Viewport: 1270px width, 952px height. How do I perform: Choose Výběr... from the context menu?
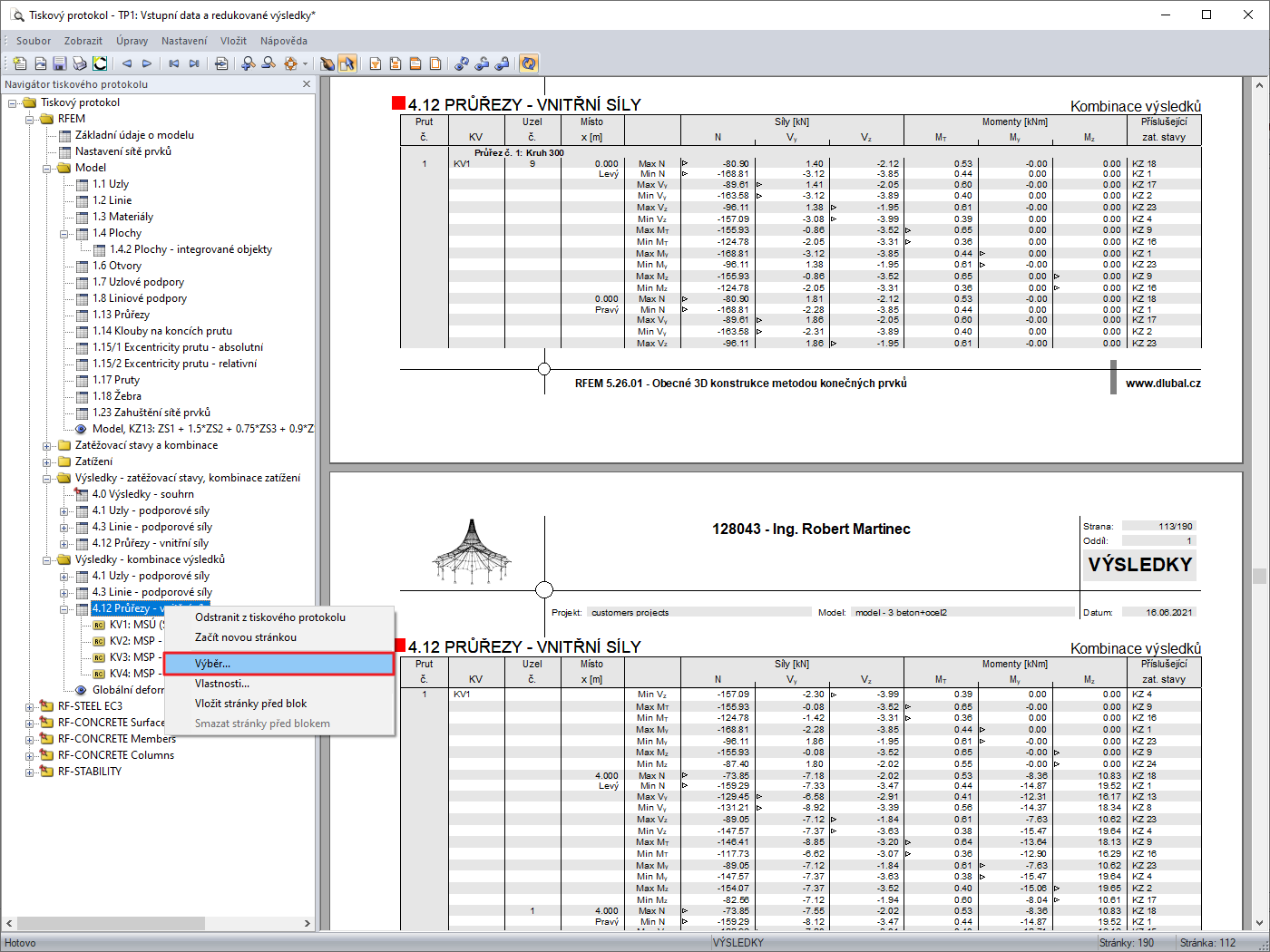click(x=279, y=664)
